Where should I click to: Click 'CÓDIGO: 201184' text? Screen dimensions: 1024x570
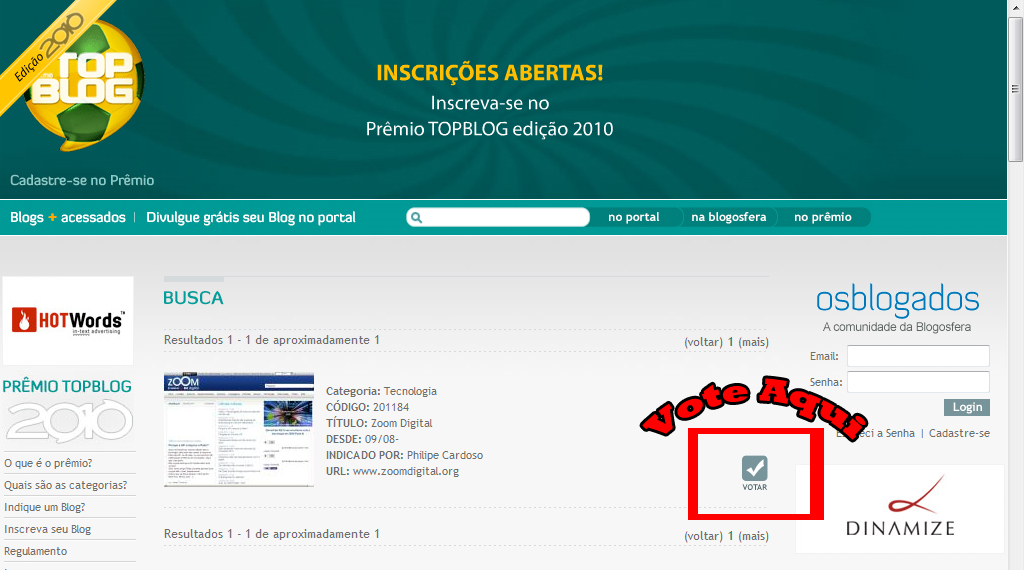point(367,407)
